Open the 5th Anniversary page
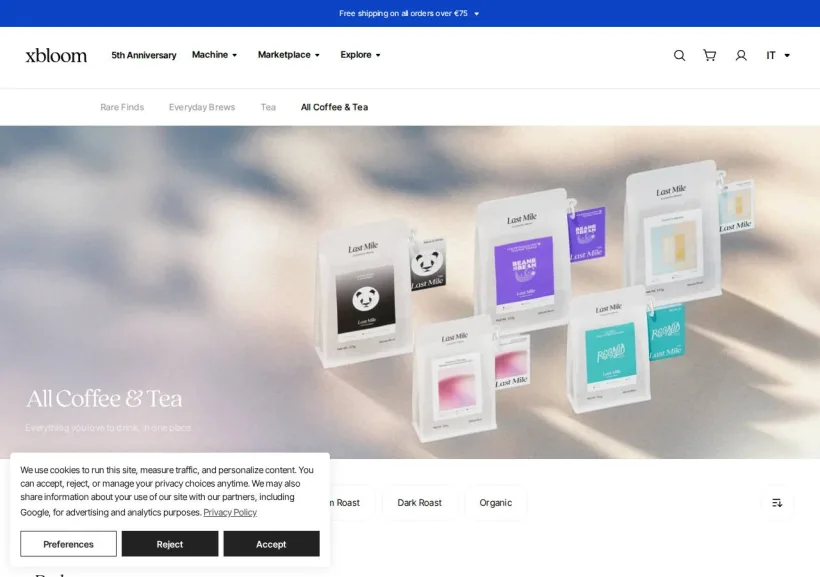820x577 pixels. pos(144,55)
